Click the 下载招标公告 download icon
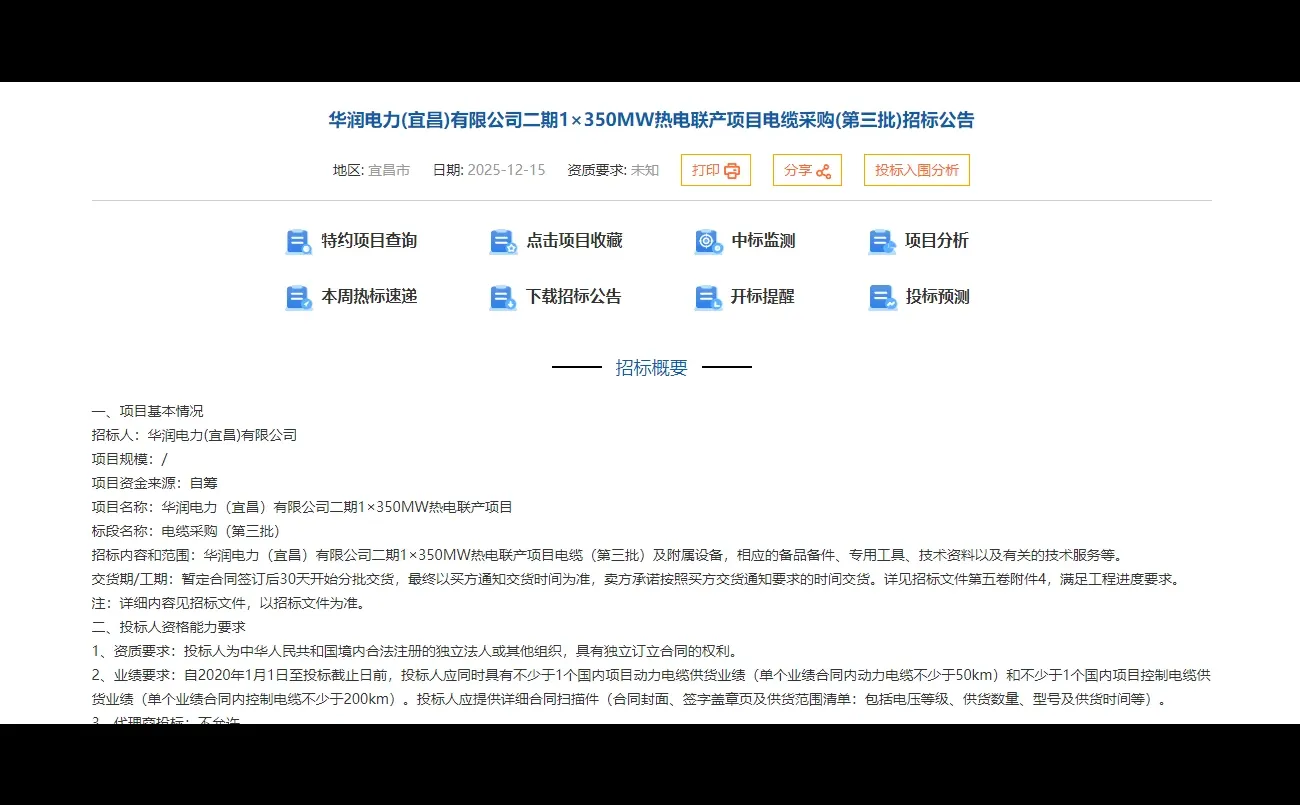 (x=502, y=297)
